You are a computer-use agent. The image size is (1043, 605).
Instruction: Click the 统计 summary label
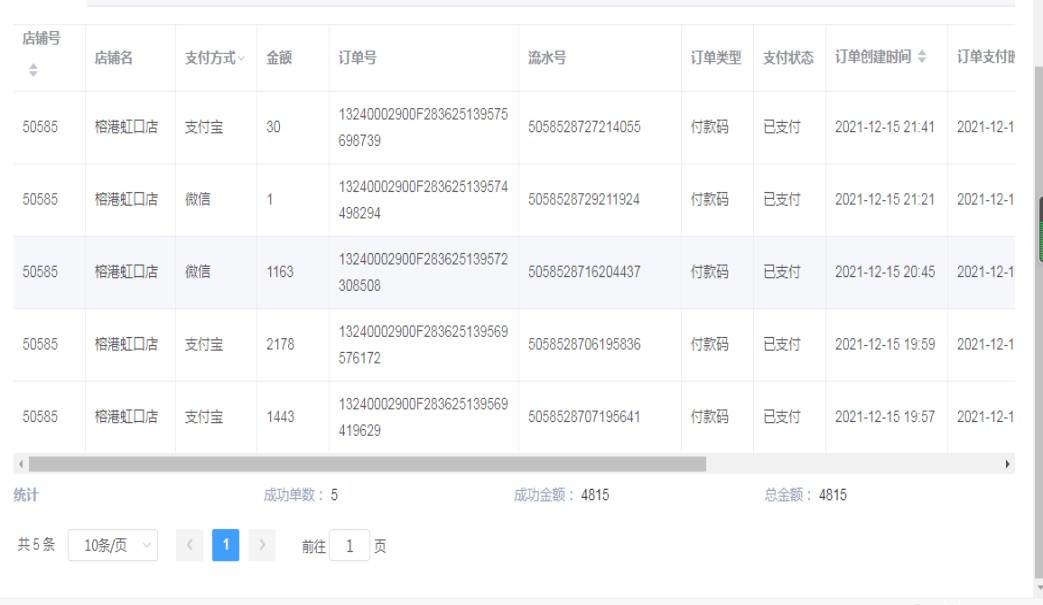(x=26, y=495)
